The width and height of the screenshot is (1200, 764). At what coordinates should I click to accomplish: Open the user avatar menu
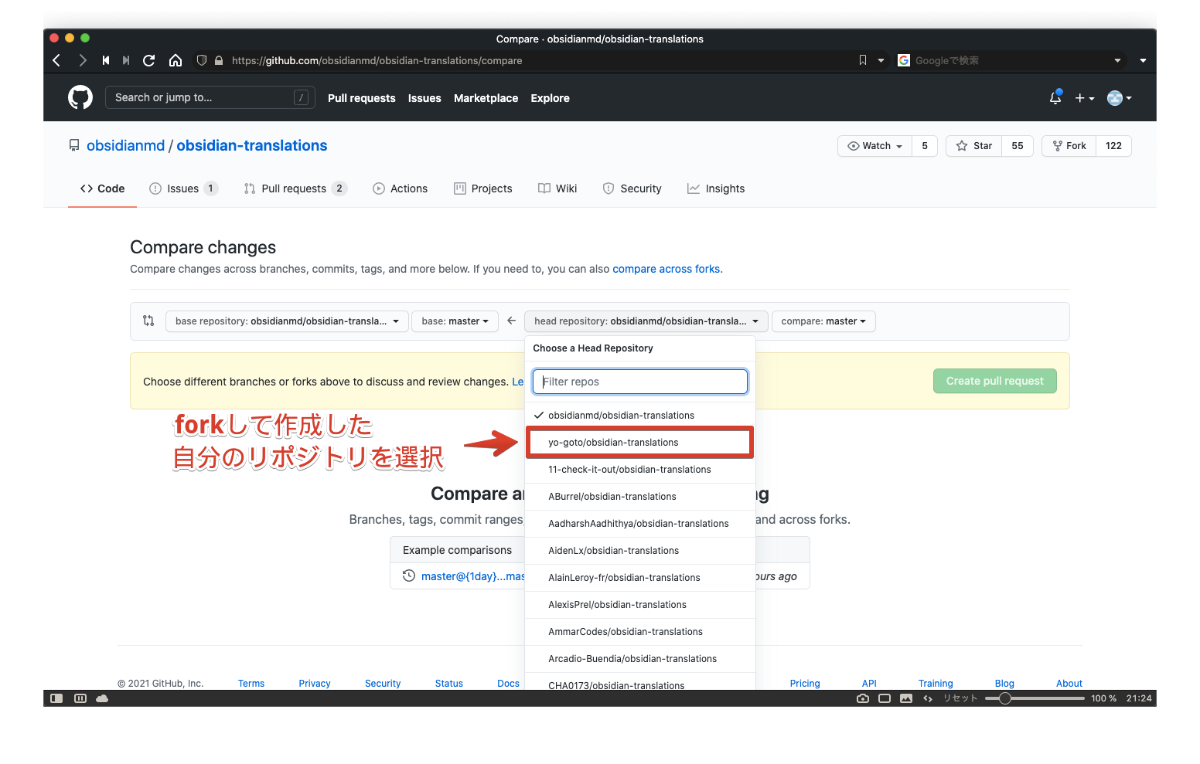[1119, 98]
